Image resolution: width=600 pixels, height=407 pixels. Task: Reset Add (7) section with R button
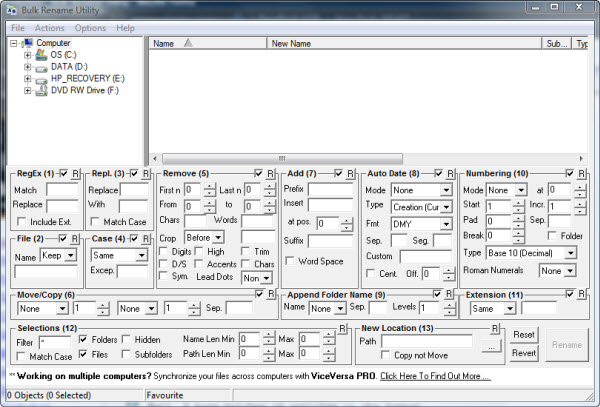[x=350, y=174]
